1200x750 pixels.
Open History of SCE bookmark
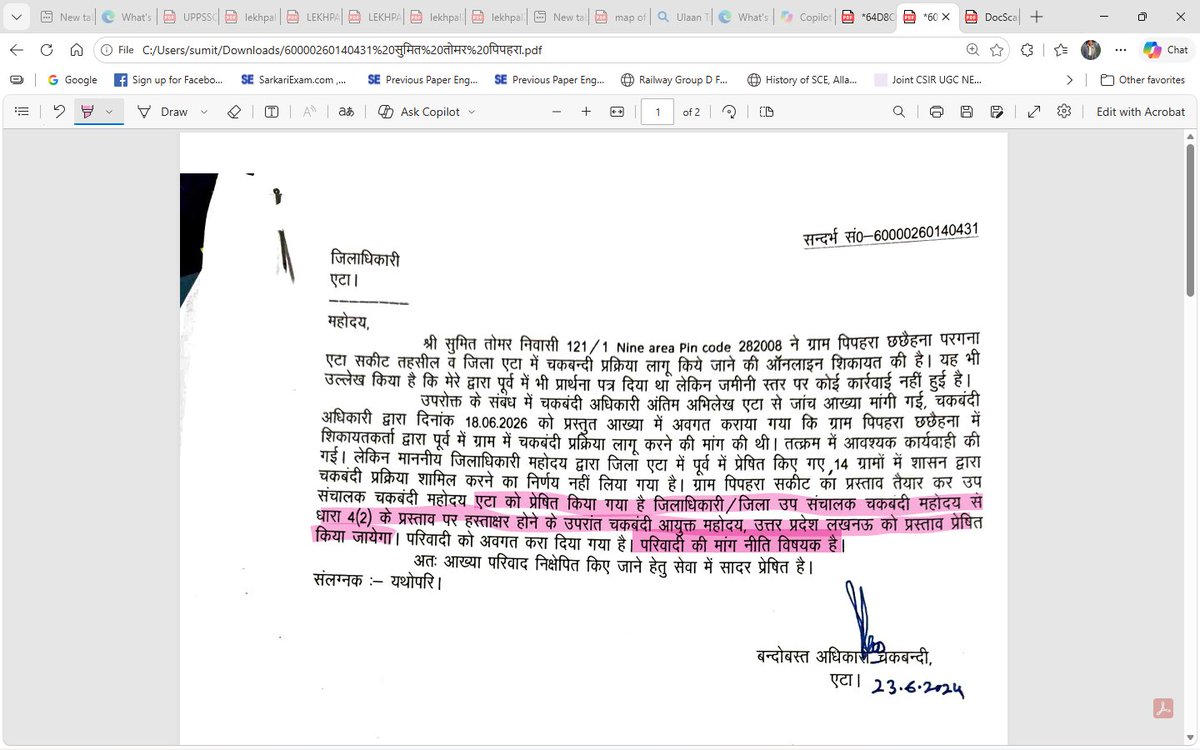pyautogui.click(x=801, y=80)
